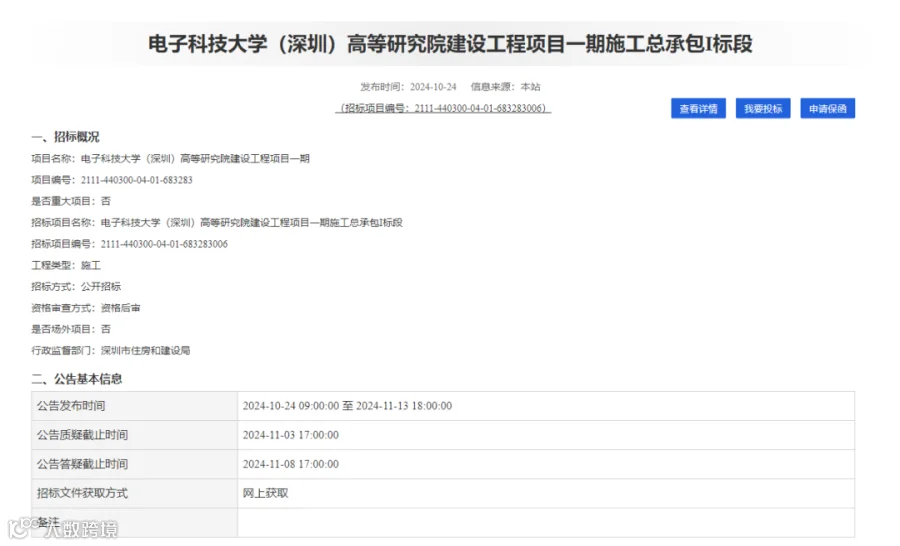Open the underlined 招标项目编号 link under the title
This screenshot has height=546, width=900.
pos(443,108)
